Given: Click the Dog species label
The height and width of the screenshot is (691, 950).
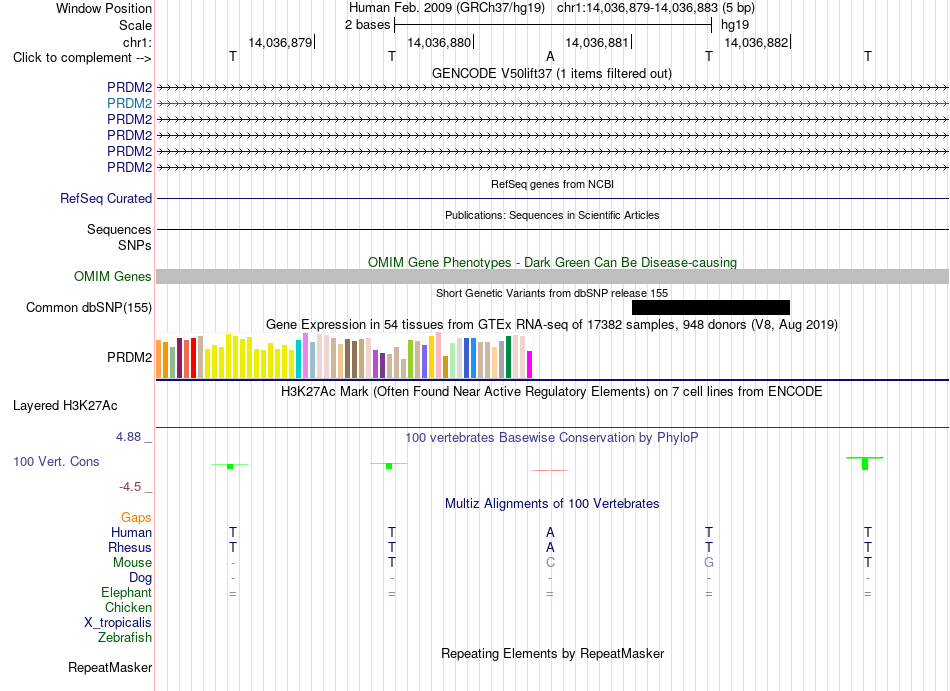Looking at the screenshot, I should [x=140, y=578].
